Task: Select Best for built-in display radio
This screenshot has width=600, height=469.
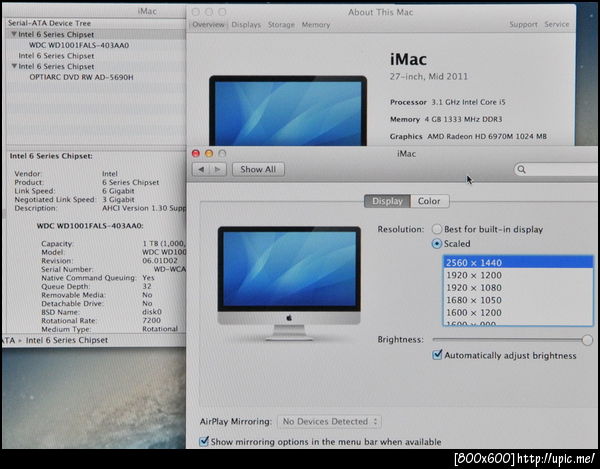Action: tap(437, 229)
